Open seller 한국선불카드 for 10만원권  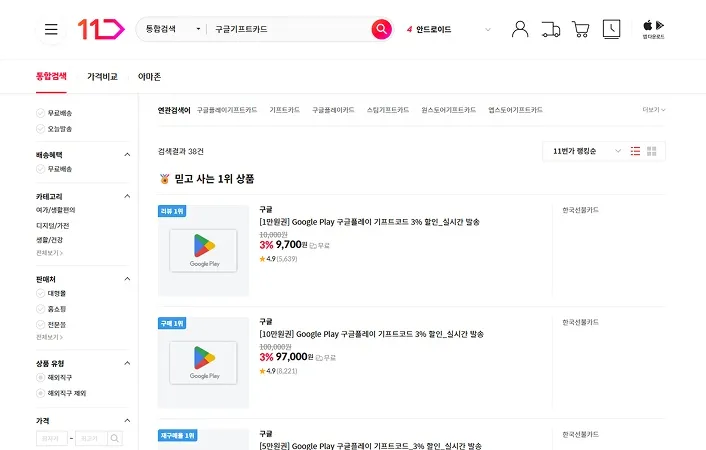click(x=580, y=323)
